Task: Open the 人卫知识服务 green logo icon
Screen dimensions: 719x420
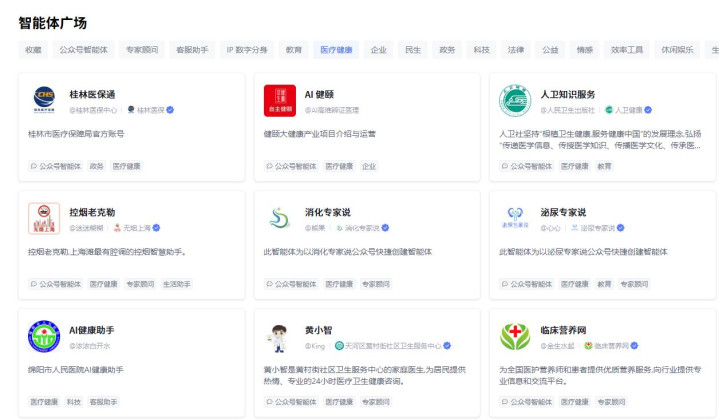Action: coord(515,100)
